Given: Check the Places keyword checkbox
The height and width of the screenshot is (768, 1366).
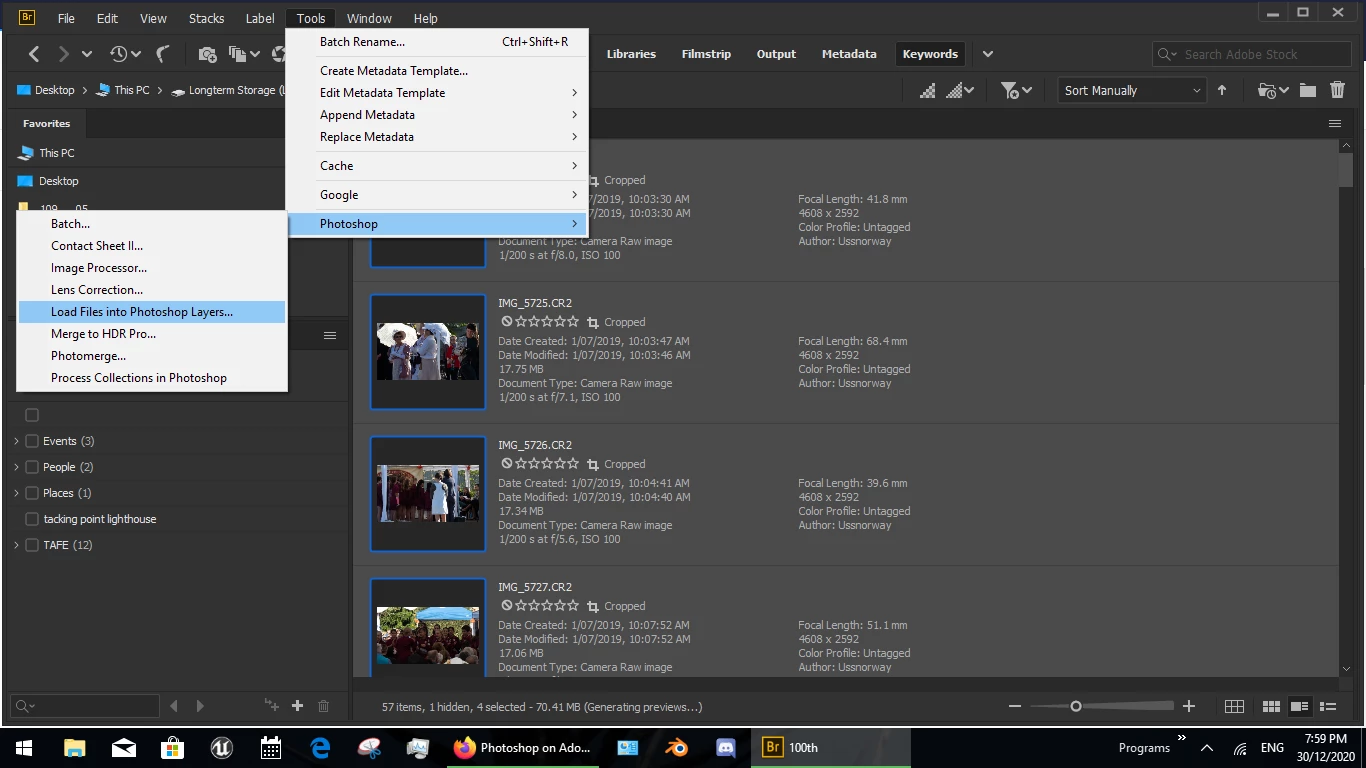Looking at the screenshot, I should tap(32, 493).
